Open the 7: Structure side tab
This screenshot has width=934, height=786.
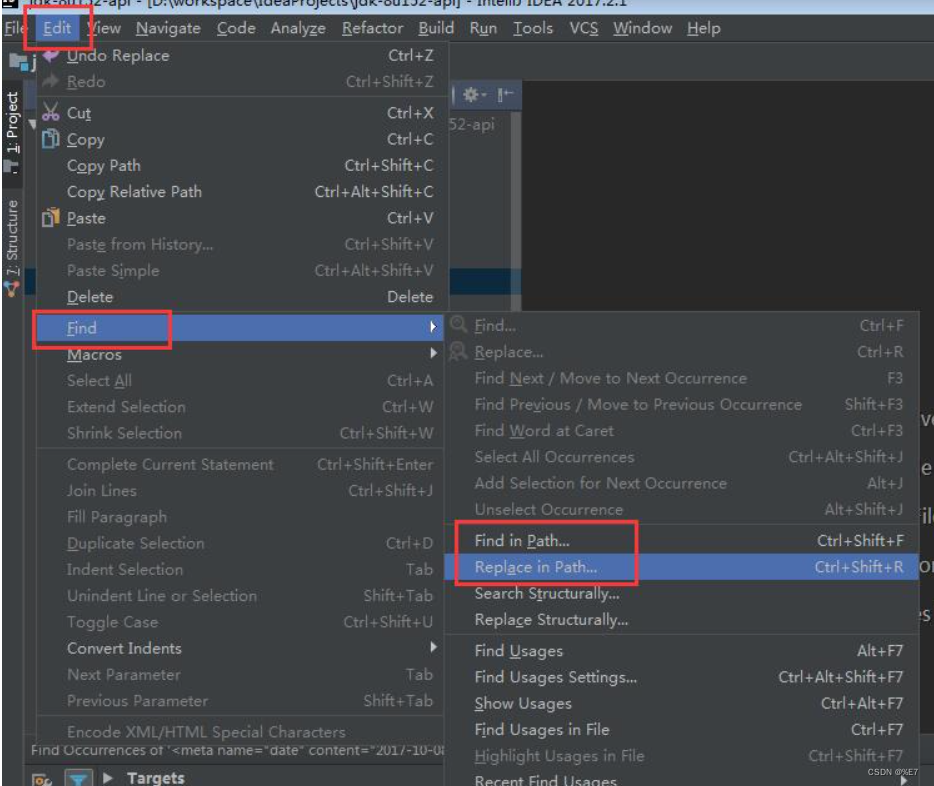(12, 237)
